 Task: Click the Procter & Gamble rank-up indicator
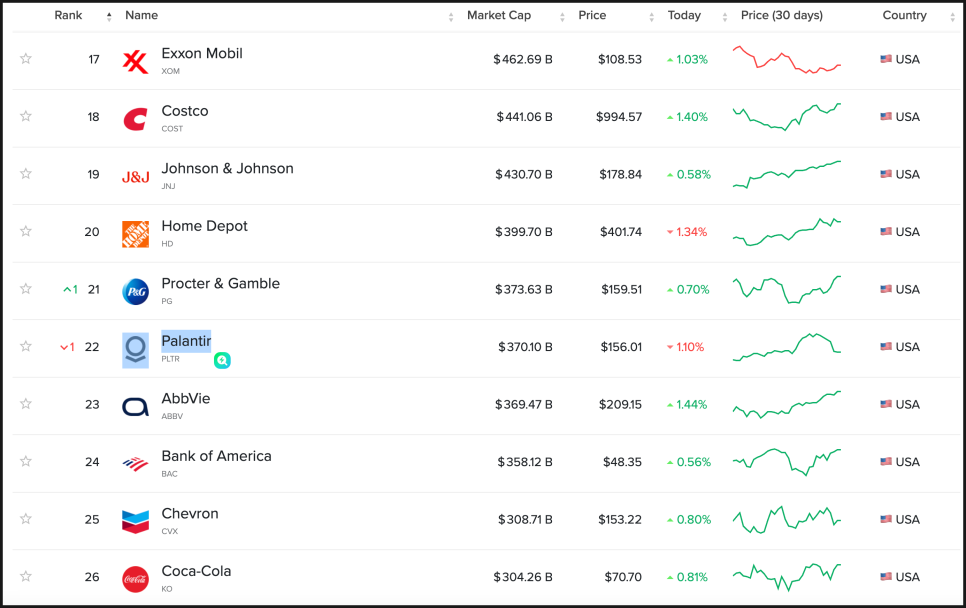[x=70, y=290]
